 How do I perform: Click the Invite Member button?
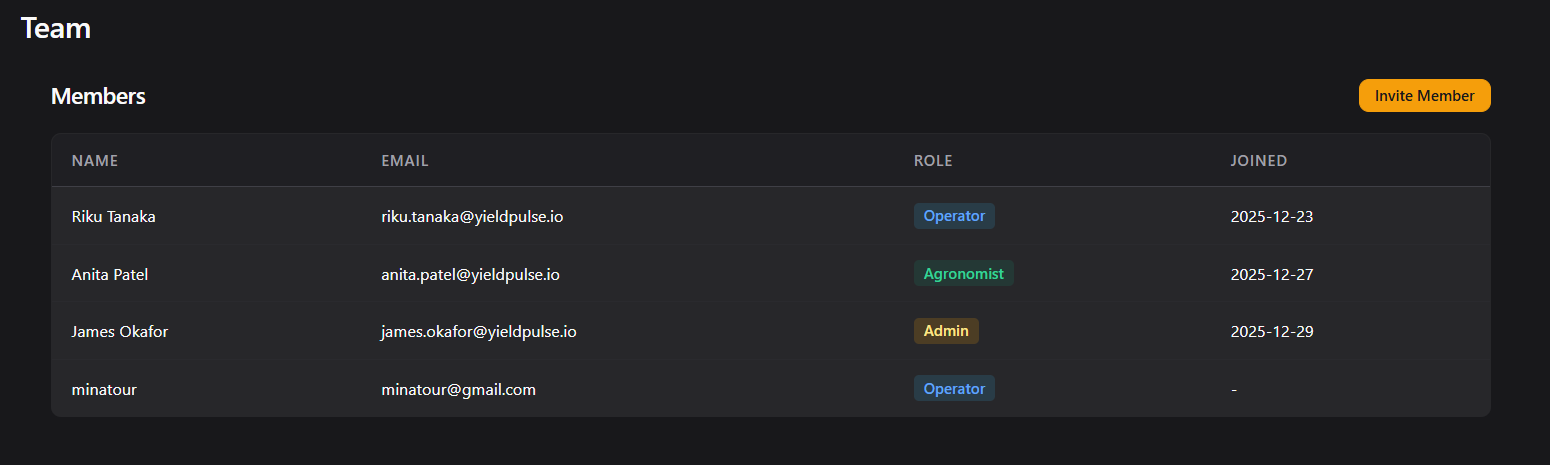point(1424,96)
